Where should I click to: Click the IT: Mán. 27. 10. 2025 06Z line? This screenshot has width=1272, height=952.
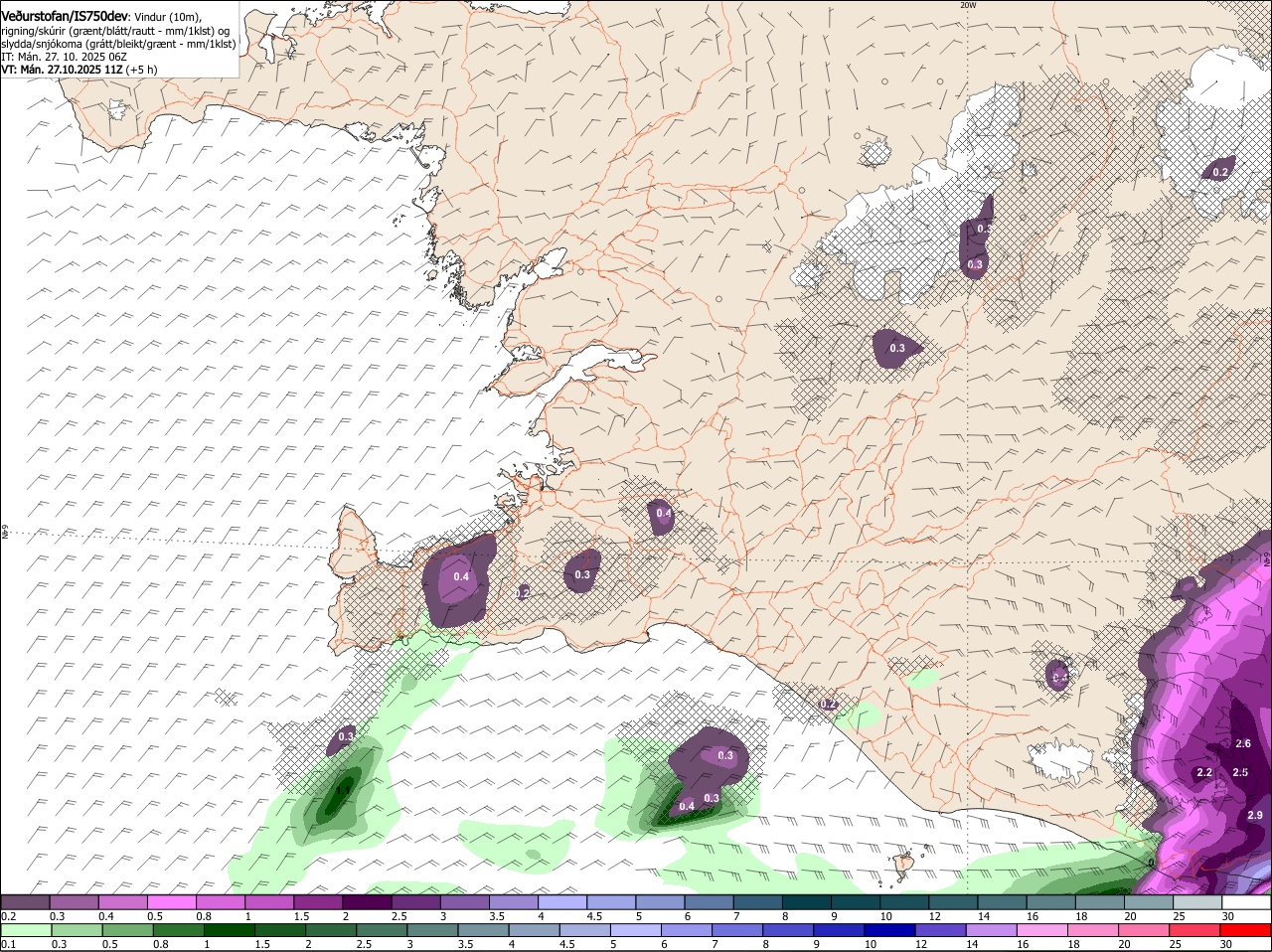pyautogui.click(x=64, y=57)
